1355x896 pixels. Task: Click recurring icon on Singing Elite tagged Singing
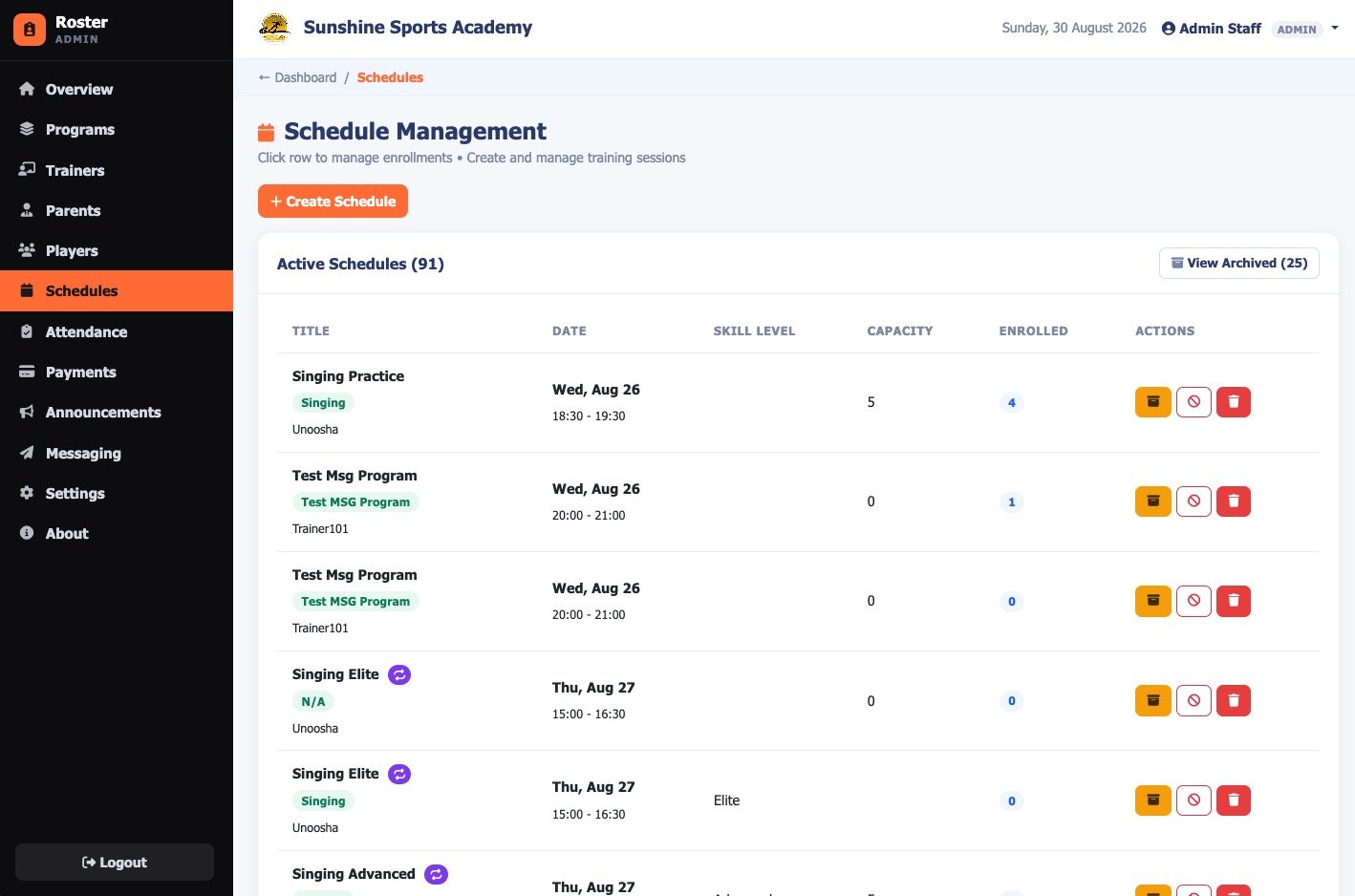coord(399,774)
